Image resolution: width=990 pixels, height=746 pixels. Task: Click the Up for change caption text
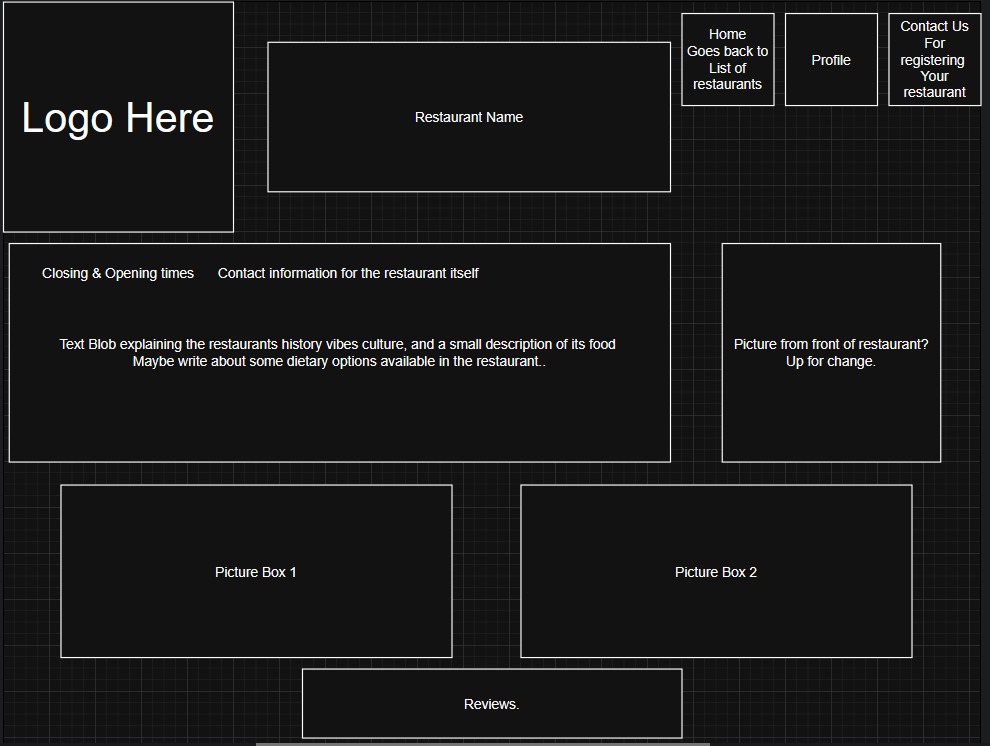tap(830, 361)
